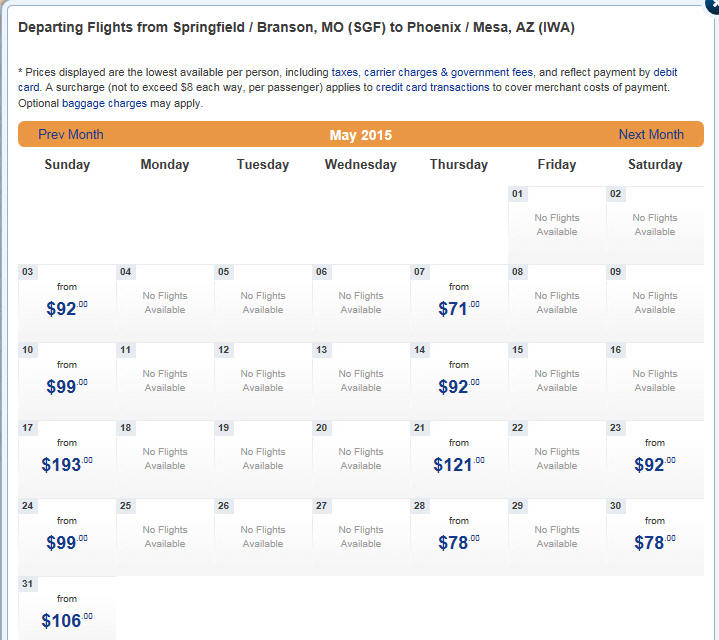Pick the $92 flight on May 14

(x=458, y=386)
